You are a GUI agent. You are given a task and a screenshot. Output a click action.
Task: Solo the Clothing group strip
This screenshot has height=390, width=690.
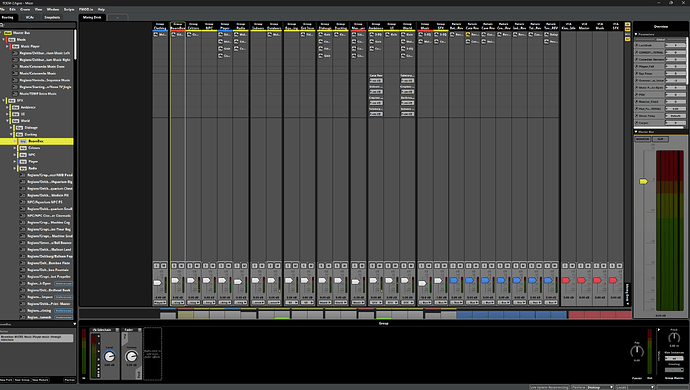click(156, 265)
